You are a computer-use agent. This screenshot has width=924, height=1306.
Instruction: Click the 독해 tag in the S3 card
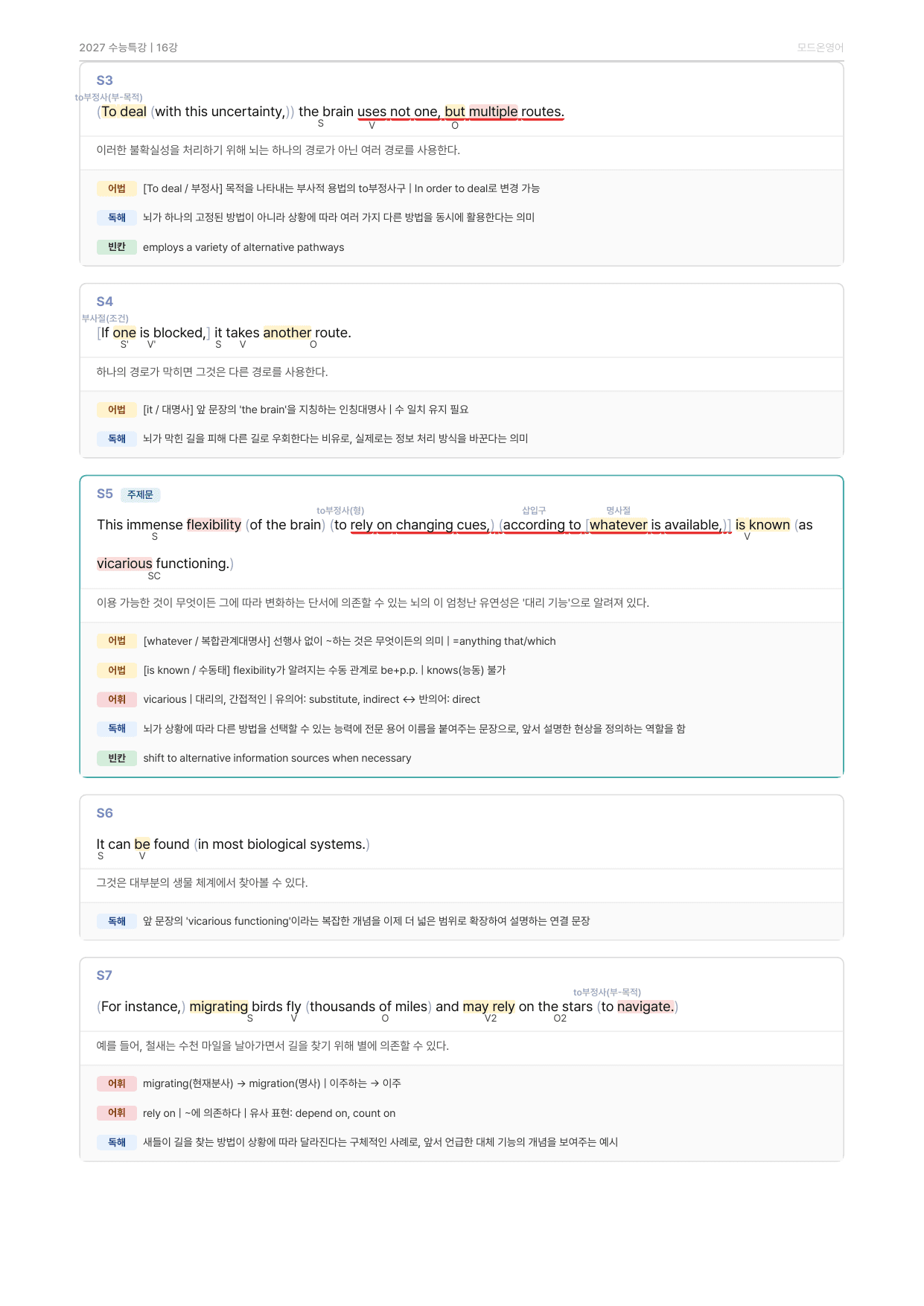(116, 217)
